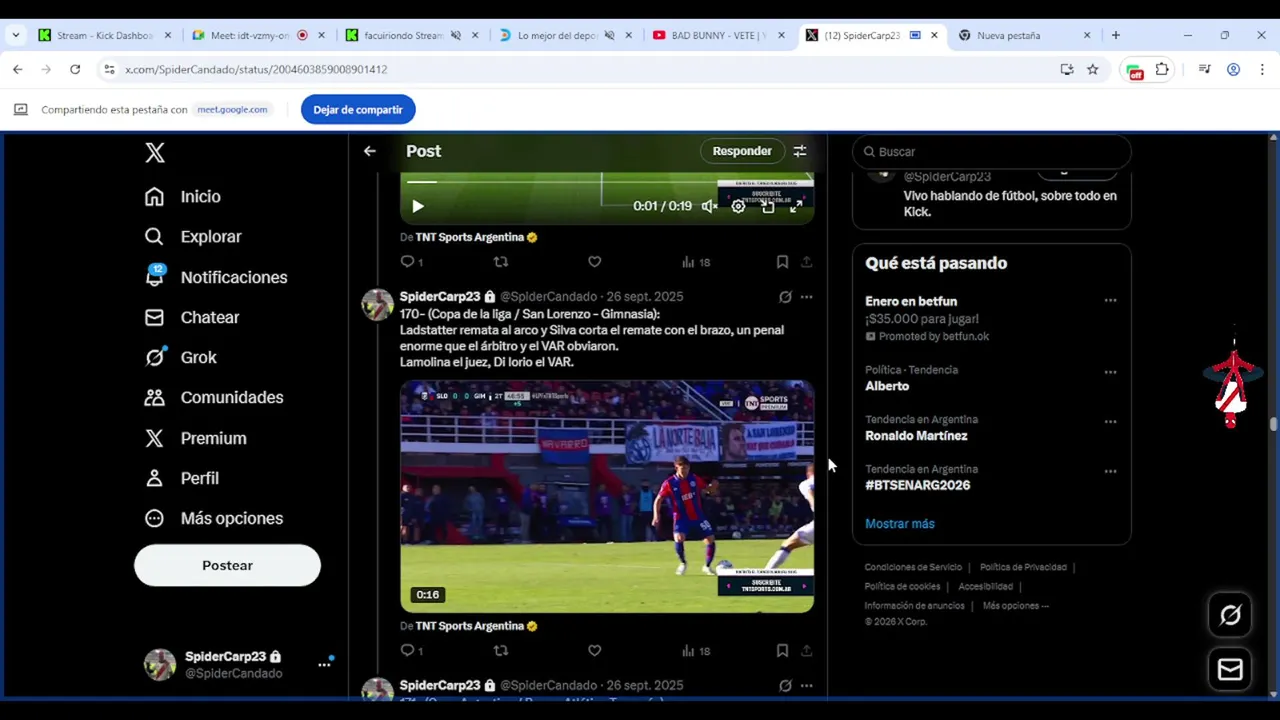The width and height of the screenshot is (1280, 720).
Task: Toggle picture-in-picture on top video
Action: pos(767,206)
